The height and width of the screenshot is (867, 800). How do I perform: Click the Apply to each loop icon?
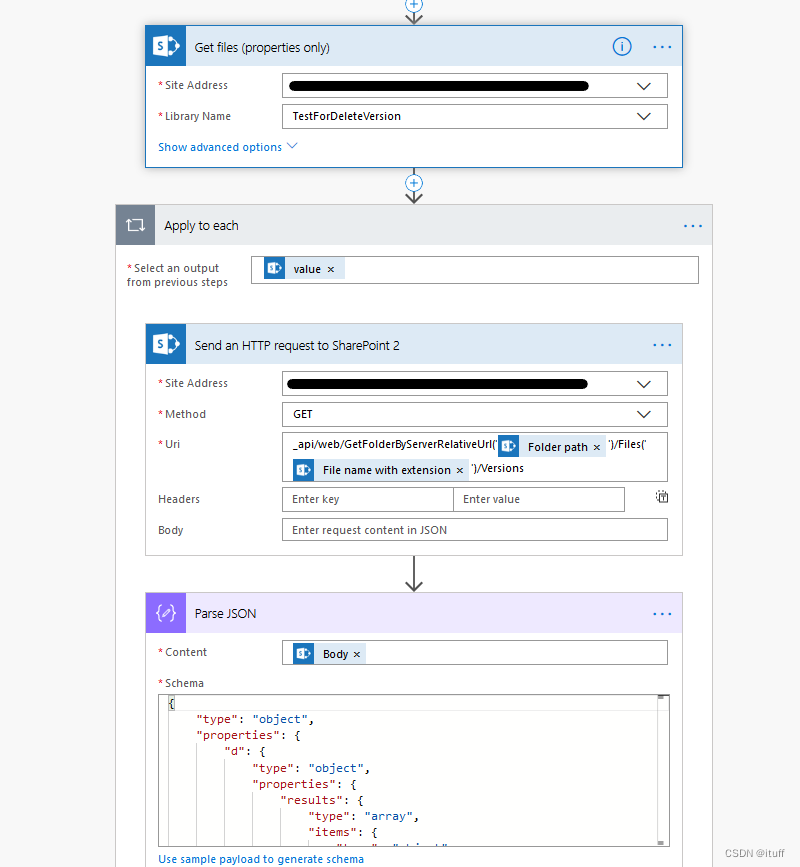(x=135, y=225)
